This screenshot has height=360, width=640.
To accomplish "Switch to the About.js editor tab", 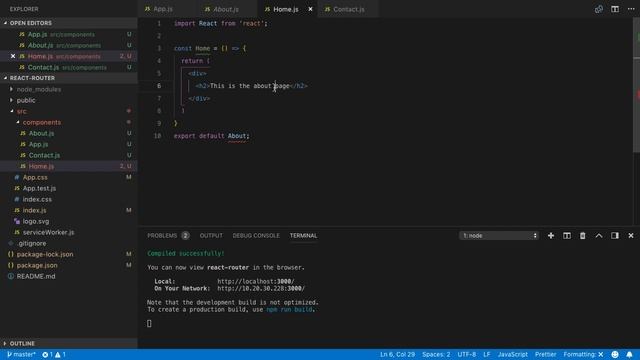I will [x=226, y=9].
